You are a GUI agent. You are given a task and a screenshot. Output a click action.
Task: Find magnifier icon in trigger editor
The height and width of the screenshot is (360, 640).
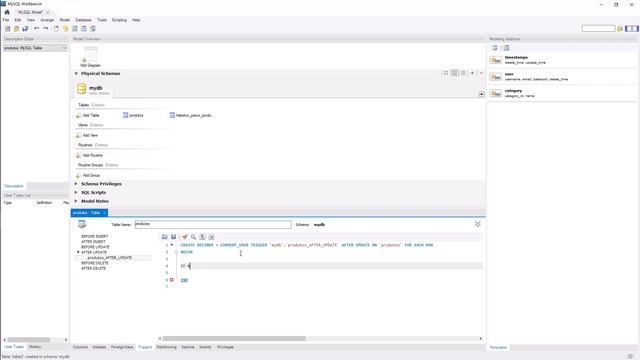(193, 237)
